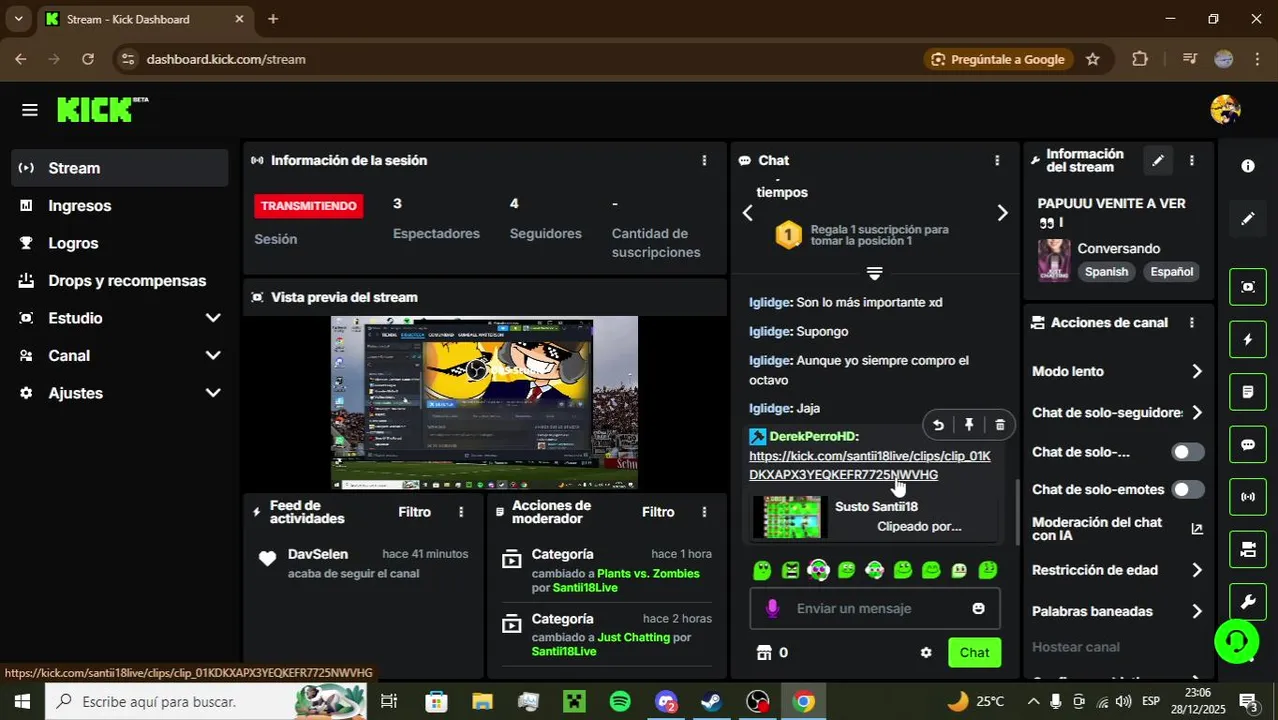Insert the first green emote from quick row

(763, 570)
